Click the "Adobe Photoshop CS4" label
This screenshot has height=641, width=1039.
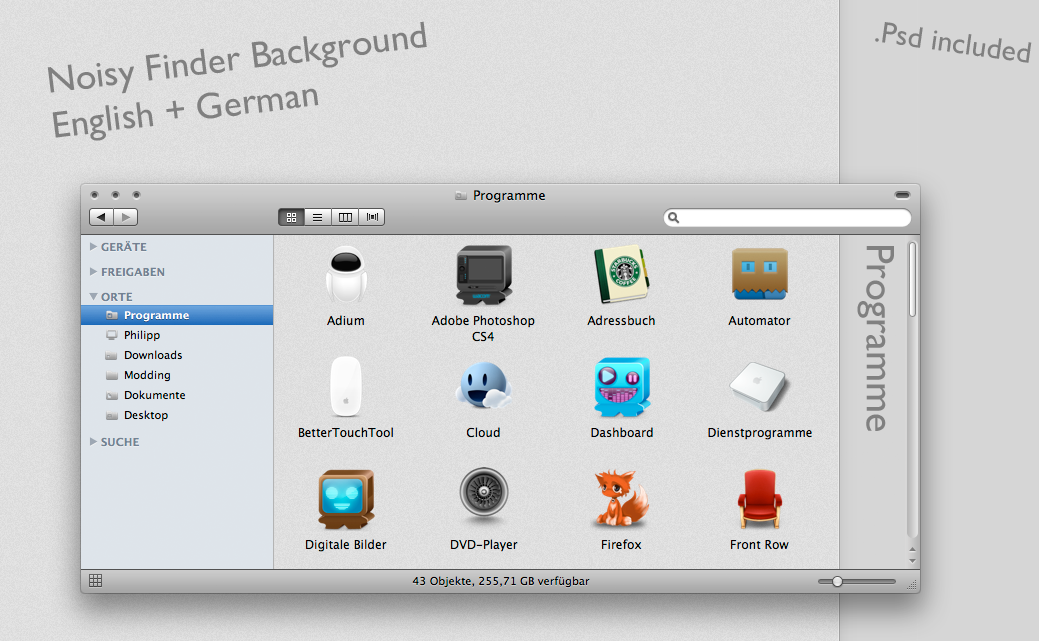tap(483, 328)
